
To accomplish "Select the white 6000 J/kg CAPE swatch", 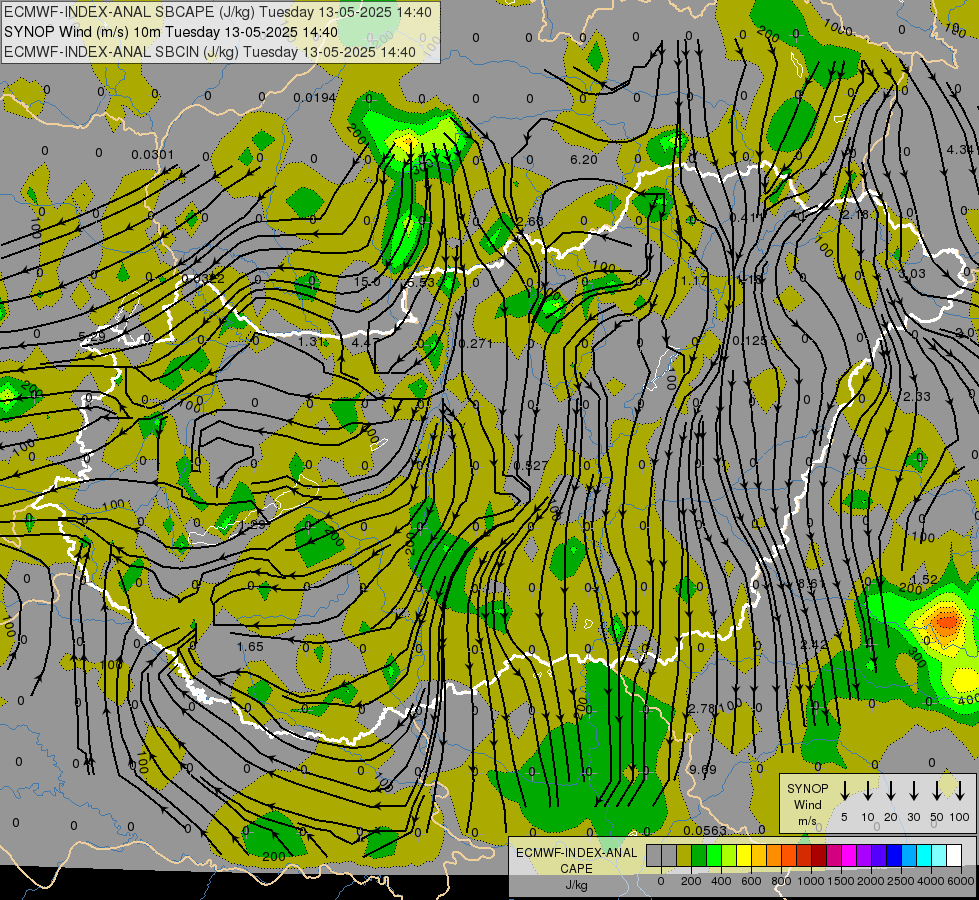I will (954, 855).
